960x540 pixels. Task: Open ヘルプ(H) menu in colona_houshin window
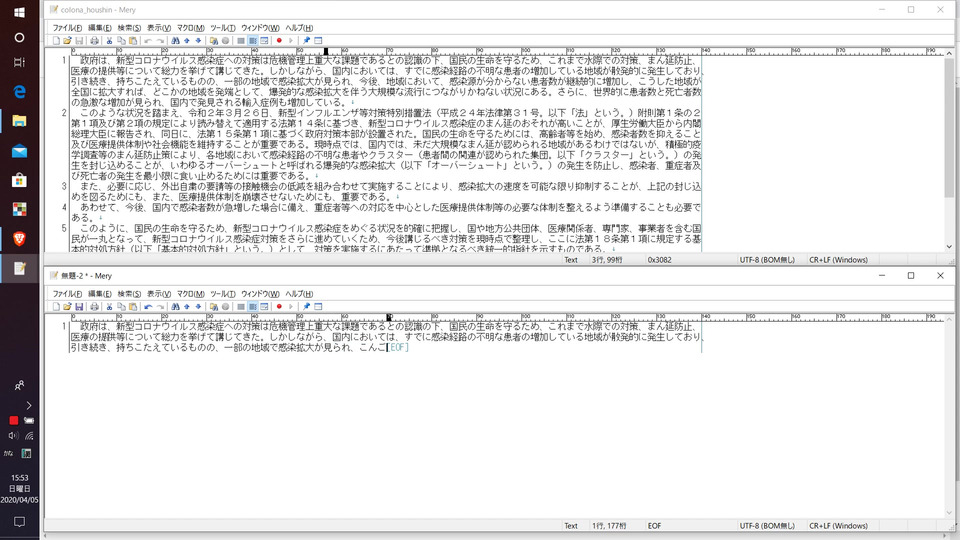[x=299, y=28]
